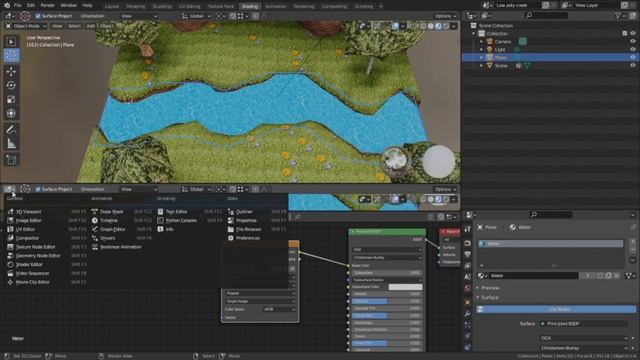Uncheck Collection exclude checkbox in outliner
Image resolution: width=640 pixels, height=360 pixels.
pyautogui.click(x=624, y=33)
